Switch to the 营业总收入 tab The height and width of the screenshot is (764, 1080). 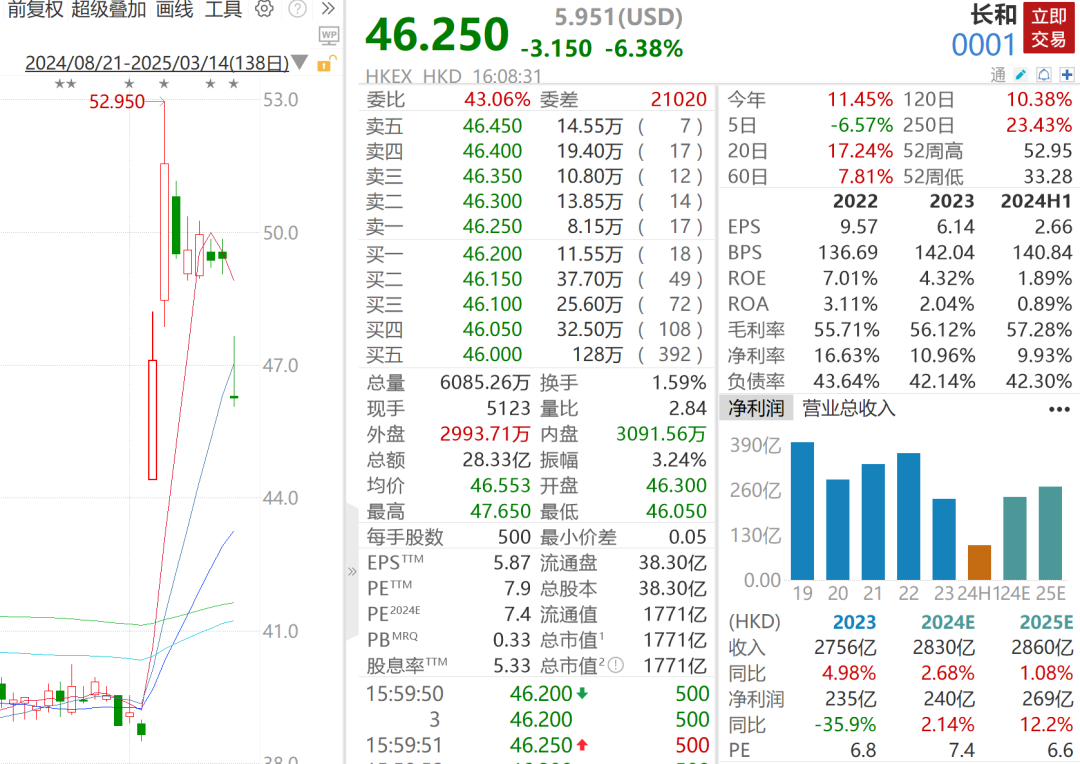(x=849, y=408)
